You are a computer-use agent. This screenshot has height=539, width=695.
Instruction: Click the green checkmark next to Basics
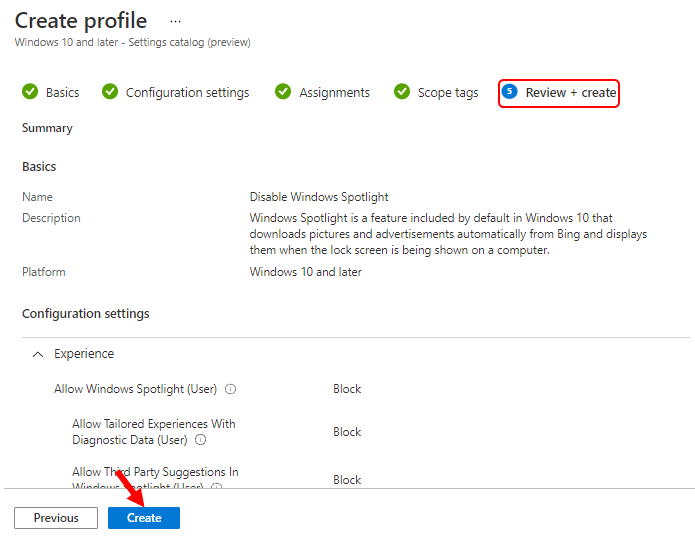tap(30, 92)
